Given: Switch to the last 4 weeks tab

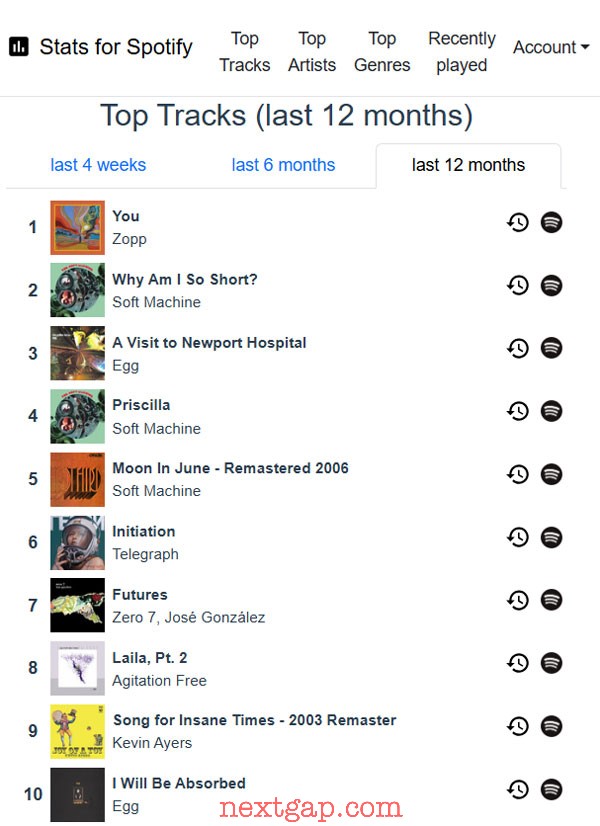Looking at the screenshot, I should click(98, 165).
